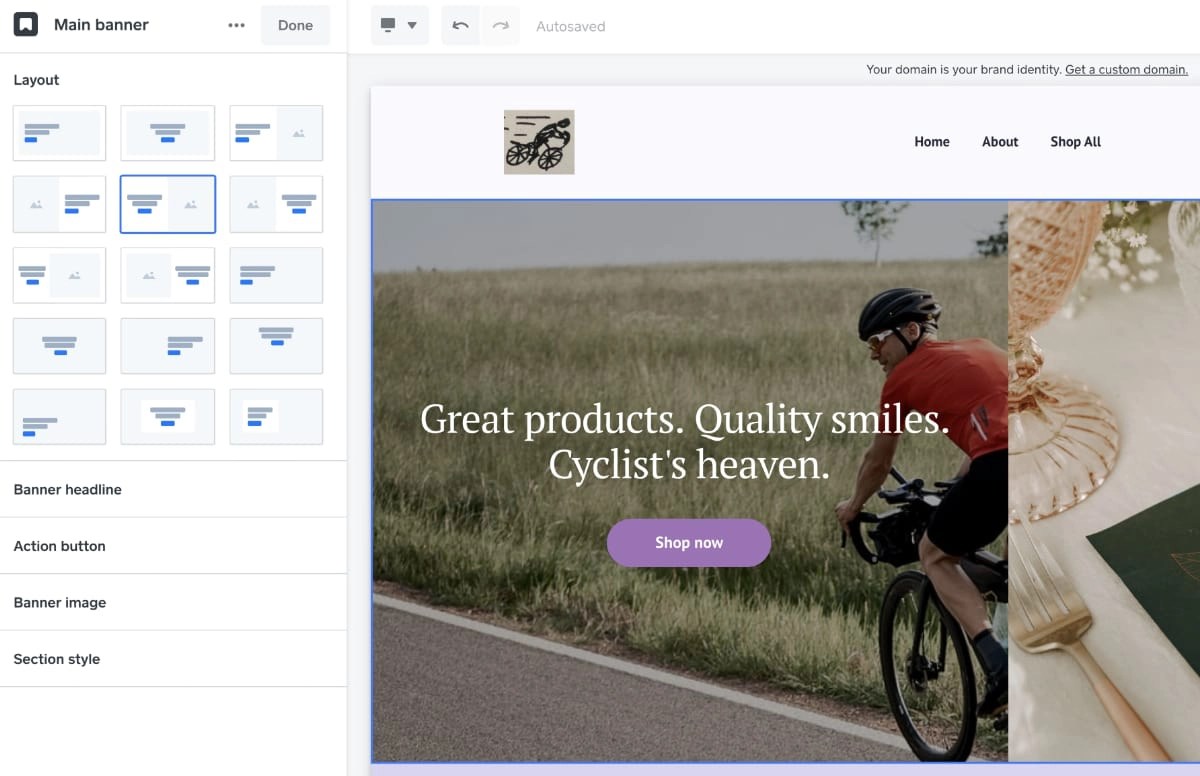This screenshot has height=776, width=1200.
Task: Click About in the store navigation
Action: pyautogui.click(x=999, y=141)
